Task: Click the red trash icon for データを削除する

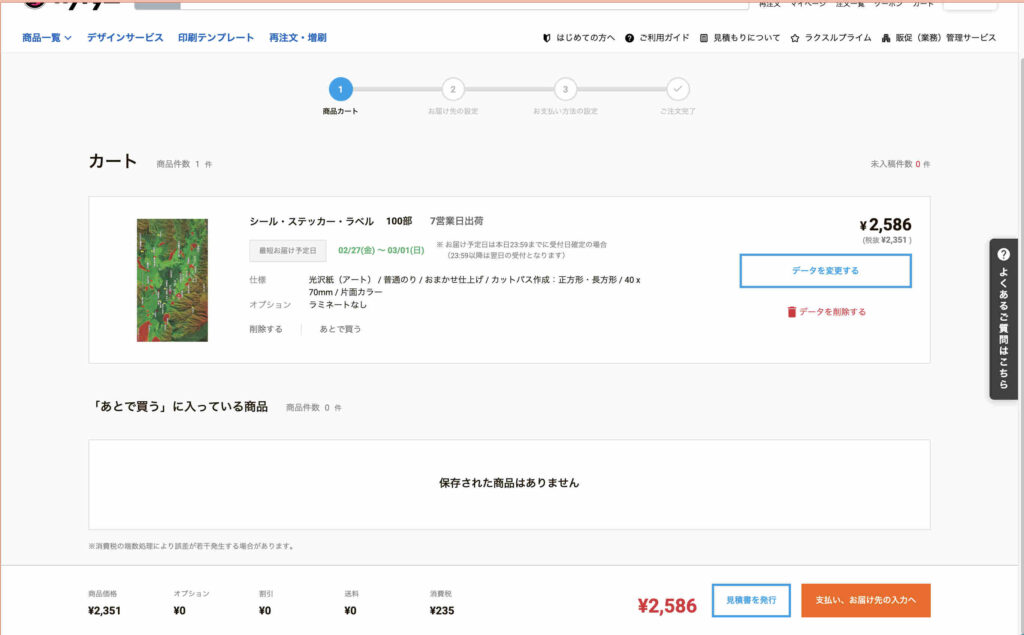Action: pyautogui.click(x=792, y=312)
